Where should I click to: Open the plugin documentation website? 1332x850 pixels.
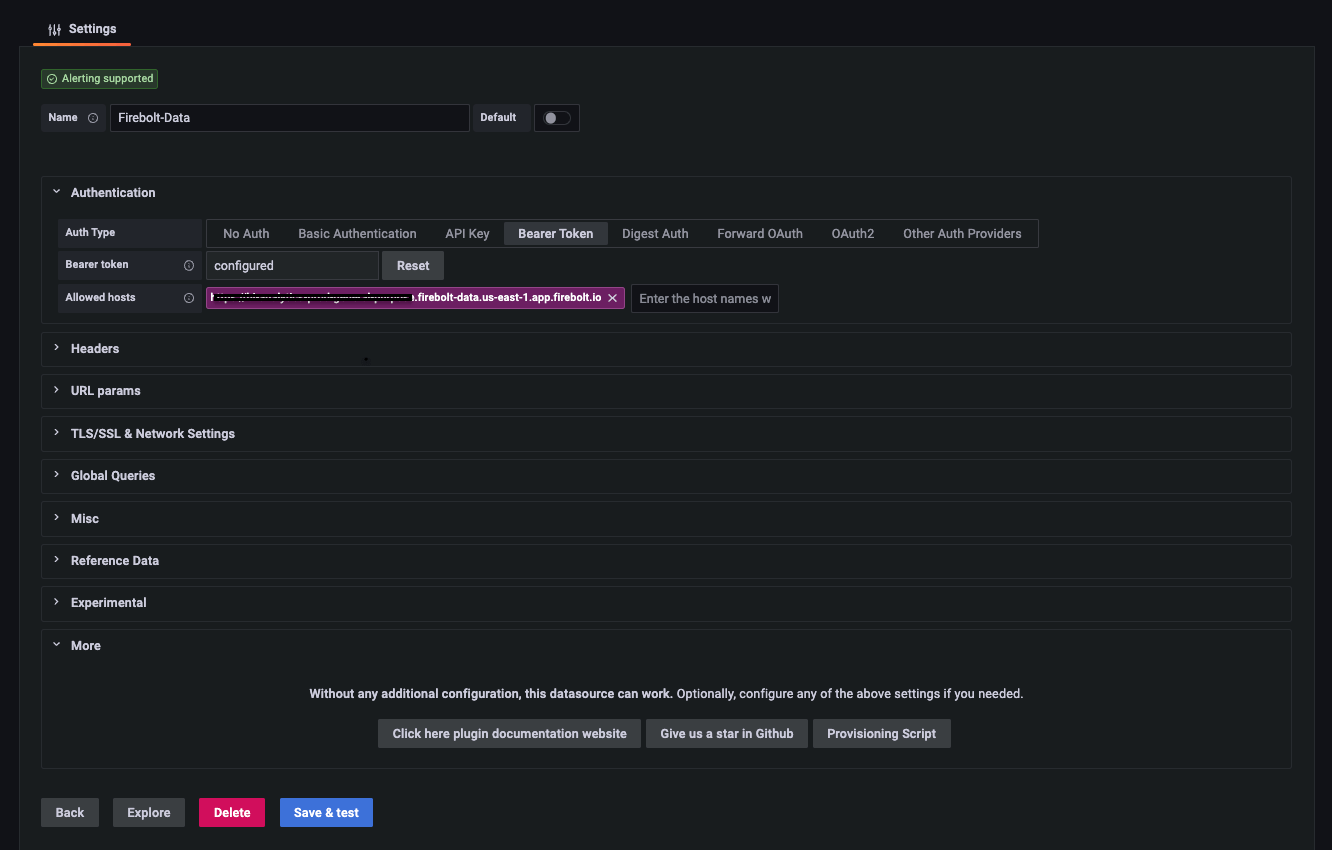point(509,733)
